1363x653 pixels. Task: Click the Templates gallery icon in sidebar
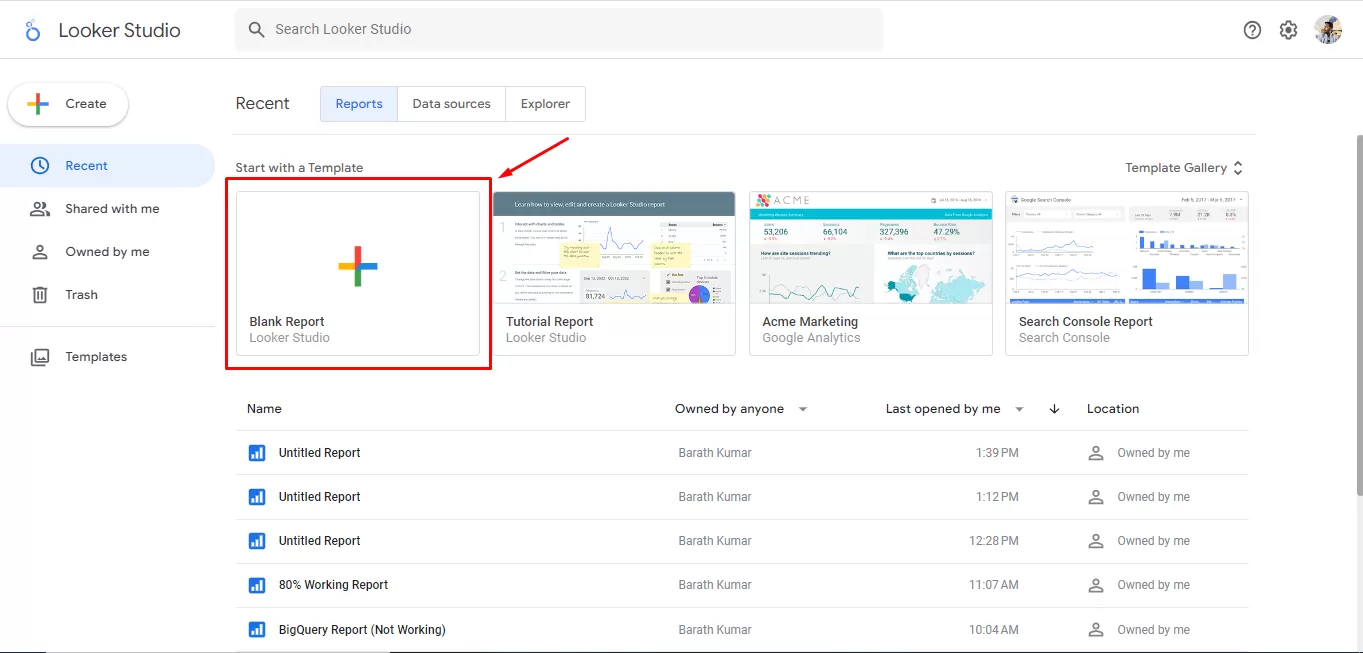coord(40,357)
